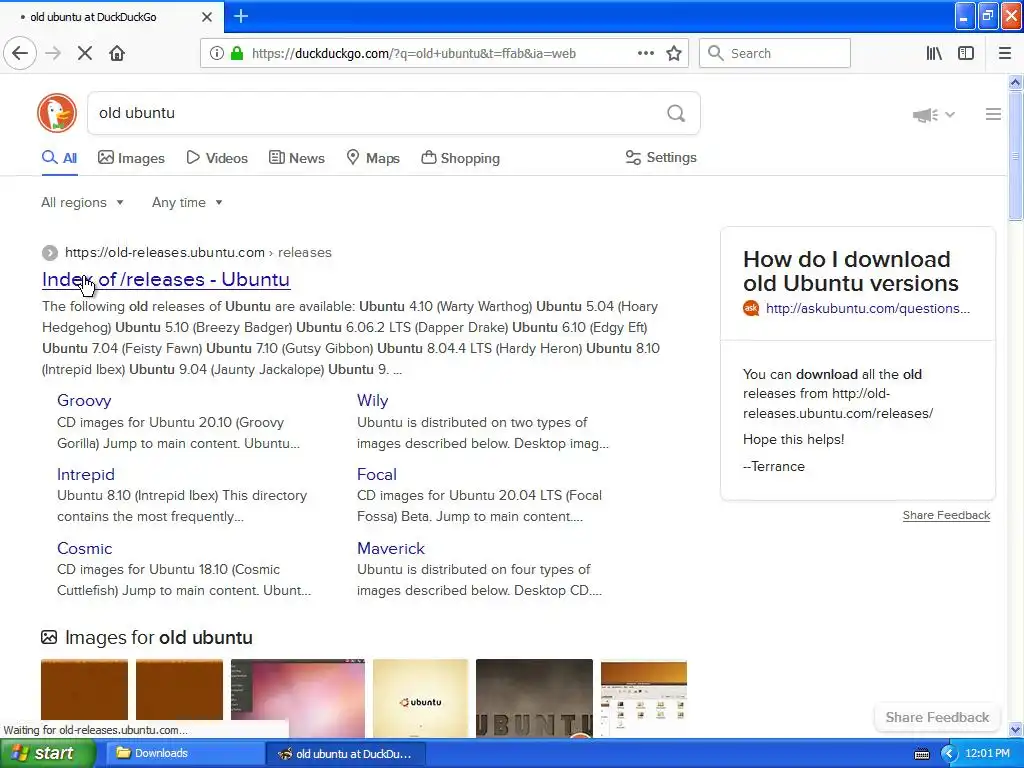Follow the askubuntu.com questions link

coord(867,308)
